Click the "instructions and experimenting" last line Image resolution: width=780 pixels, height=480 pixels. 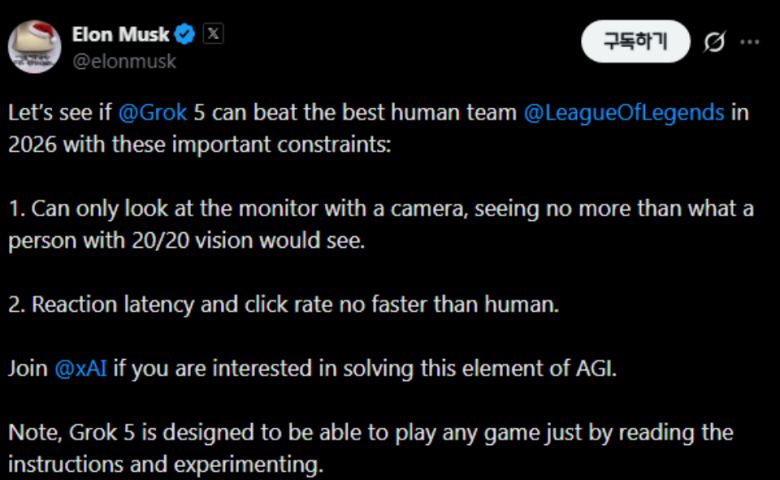pyautogui.click(x=166, y=465)
